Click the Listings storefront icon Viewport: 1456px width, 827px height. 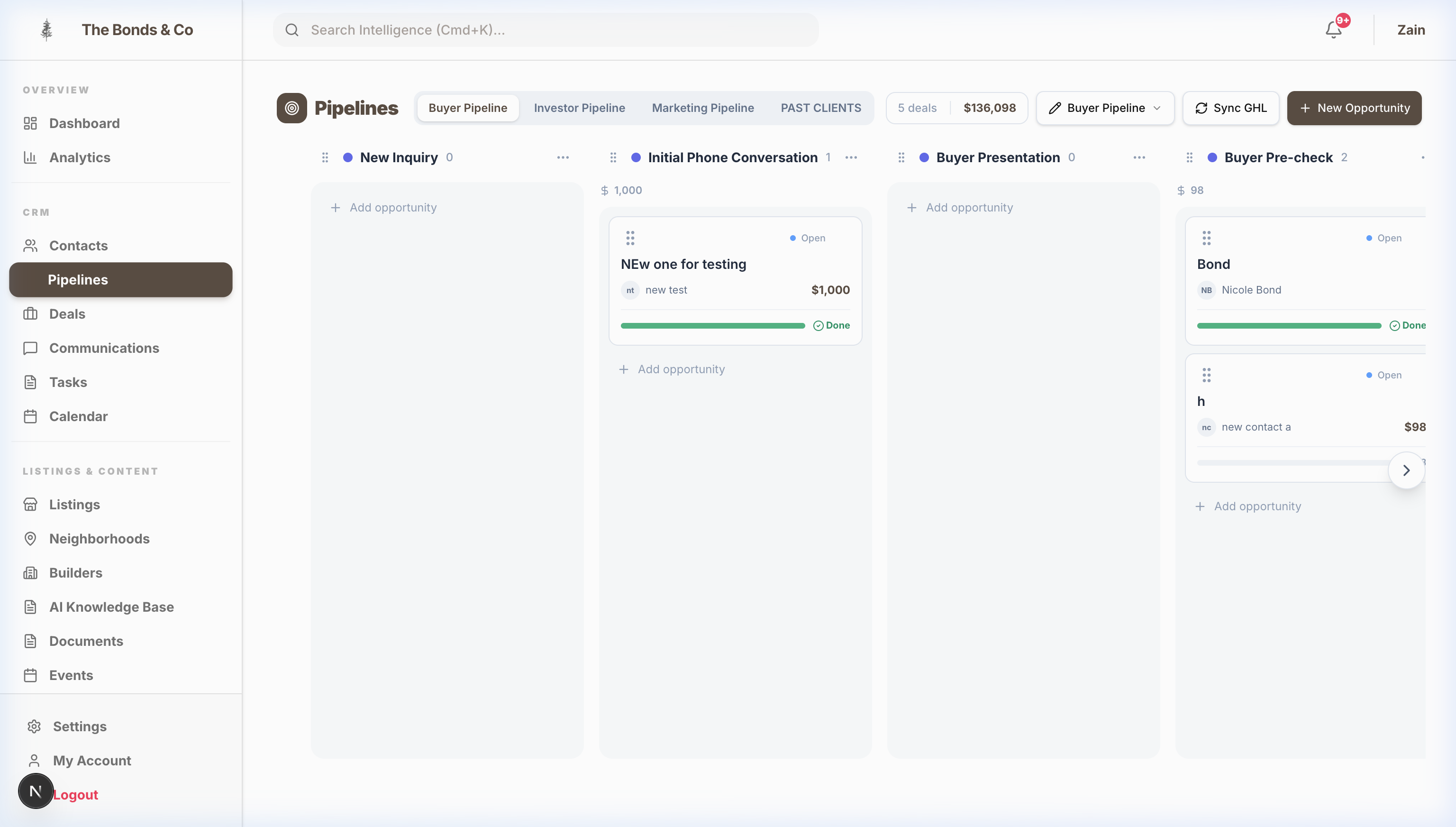30,504
